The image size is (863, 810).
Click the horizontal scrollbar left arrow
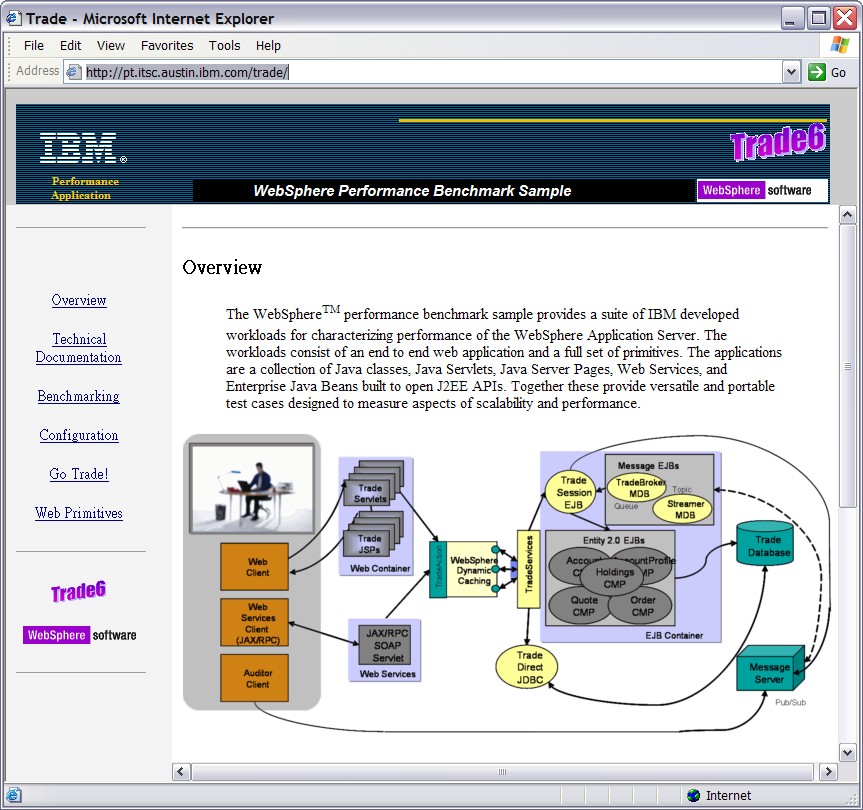181,771
